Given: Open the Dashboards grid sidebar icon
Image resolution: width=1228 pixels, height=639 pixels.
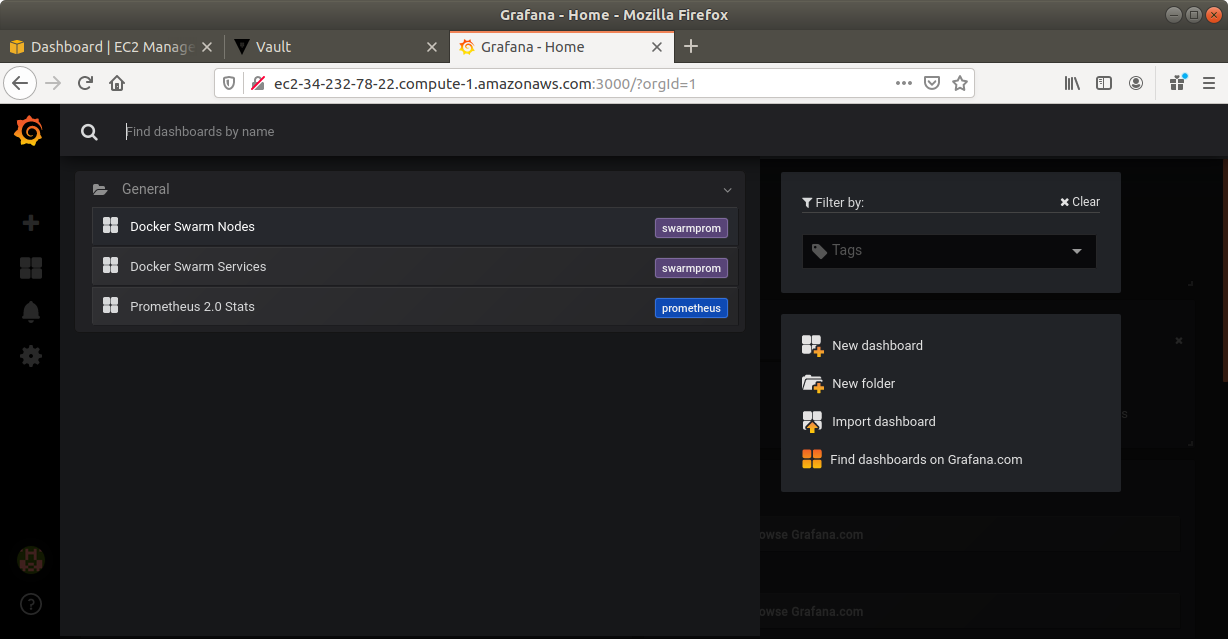Looking at the screenshot, I should (30, 267).
